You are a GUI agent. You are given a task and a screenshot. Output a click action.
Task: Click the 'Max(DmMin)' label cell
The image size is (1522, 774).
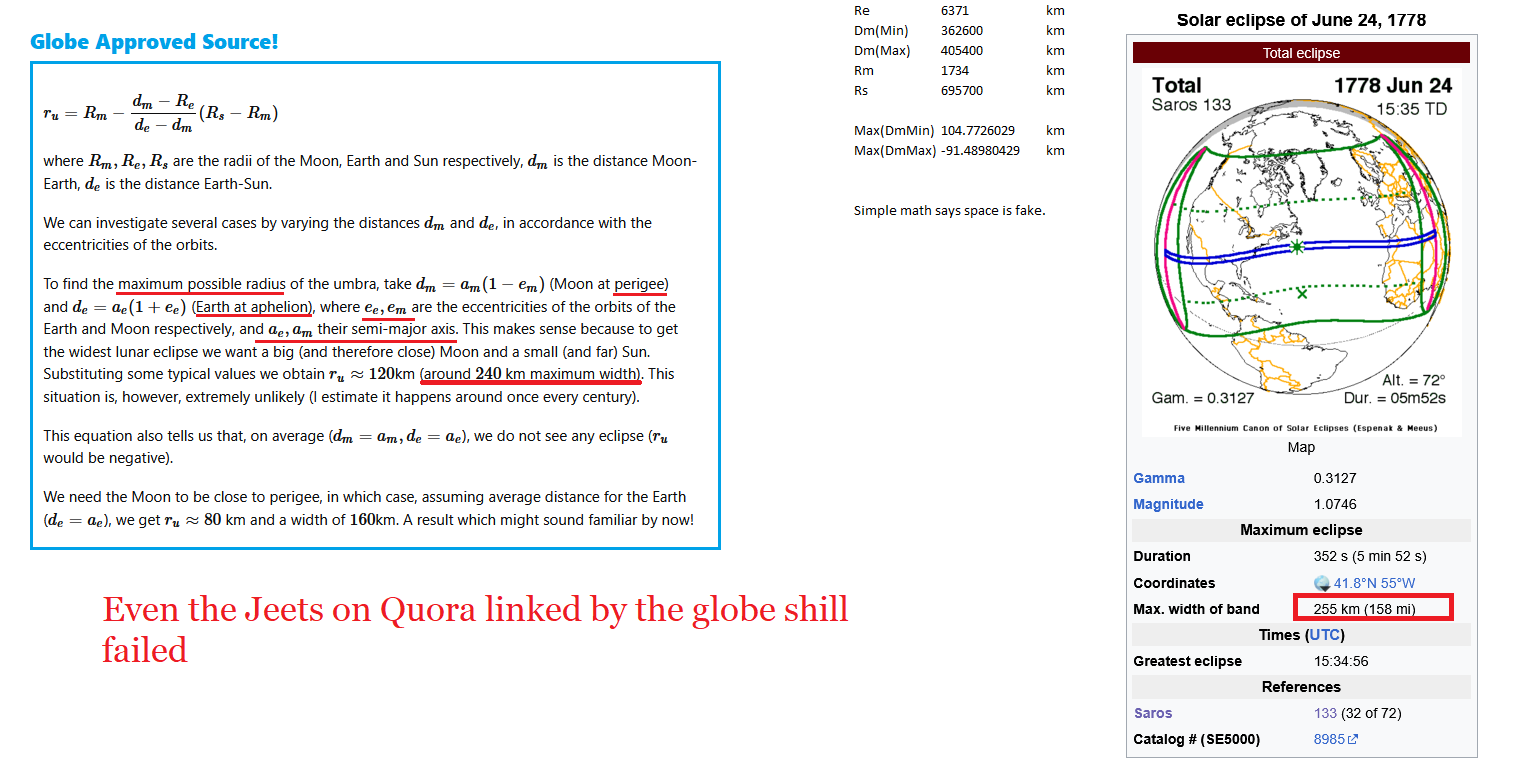[894, 131]
